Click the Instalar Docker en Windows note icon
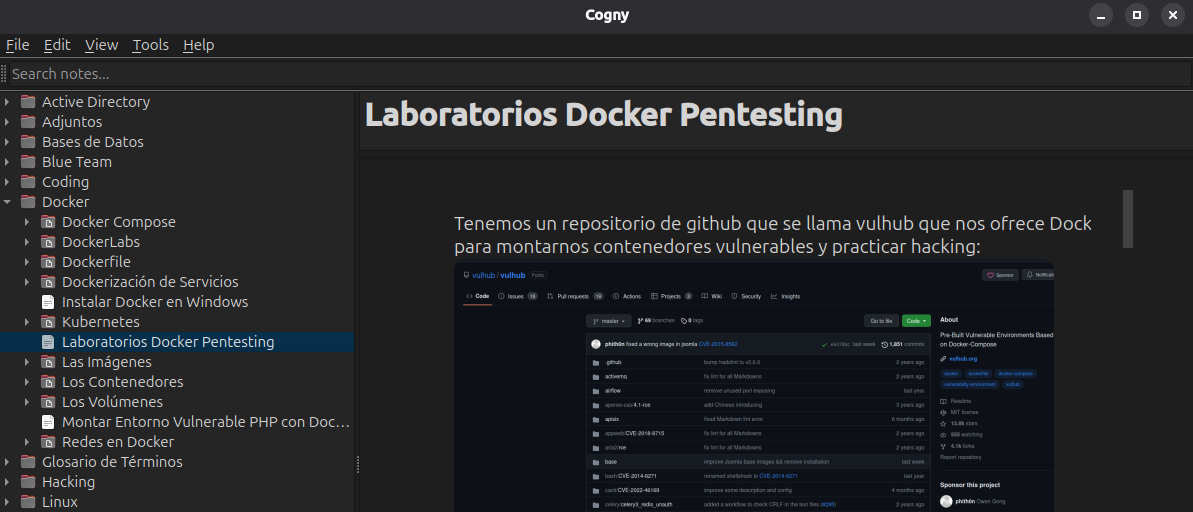 (x=47, y=302)
